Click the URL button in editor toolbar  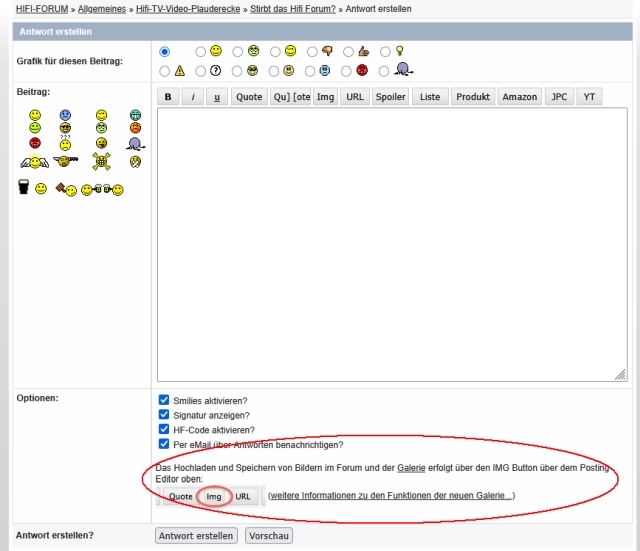[x=355, y=97]
